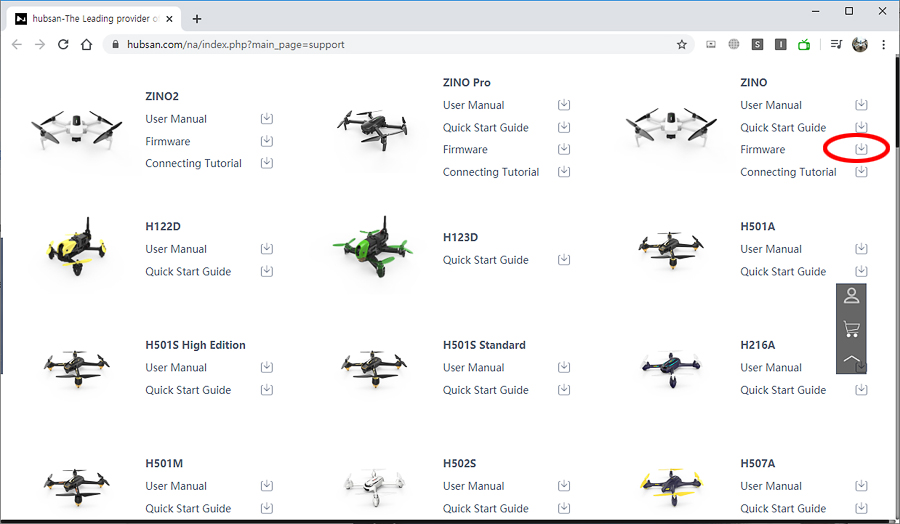This screenshot has height=524, width=900.
Task: Go forward with browser forward arrow
Action: 40,45
